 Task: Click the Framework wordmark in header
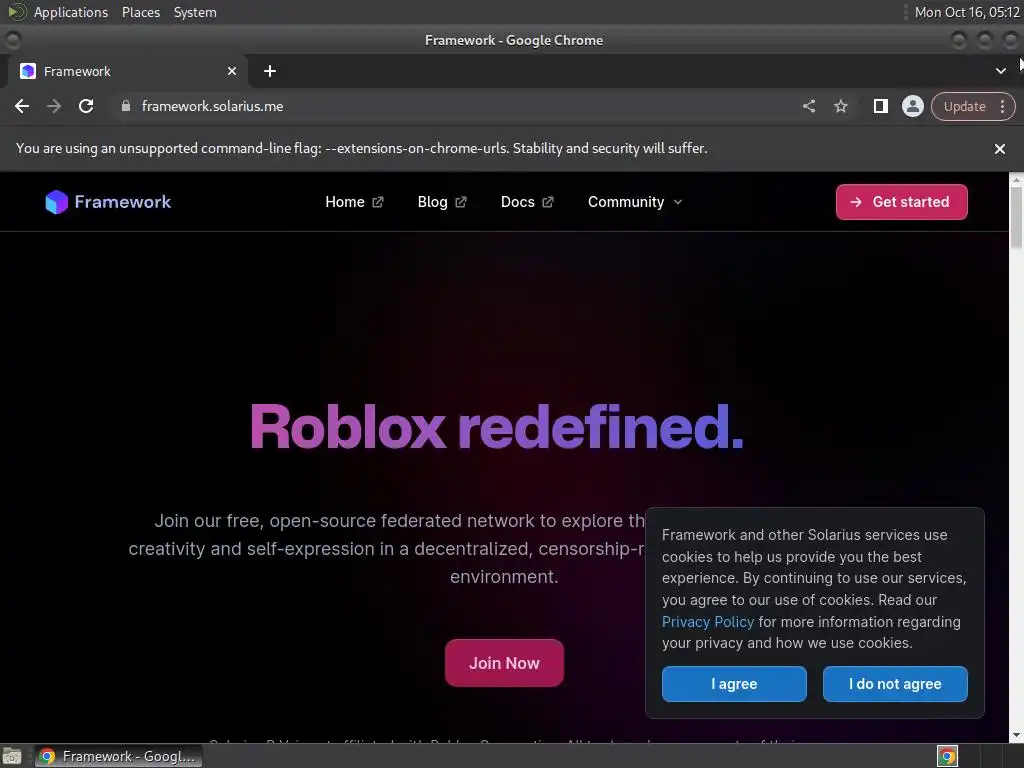click(123, 202)
